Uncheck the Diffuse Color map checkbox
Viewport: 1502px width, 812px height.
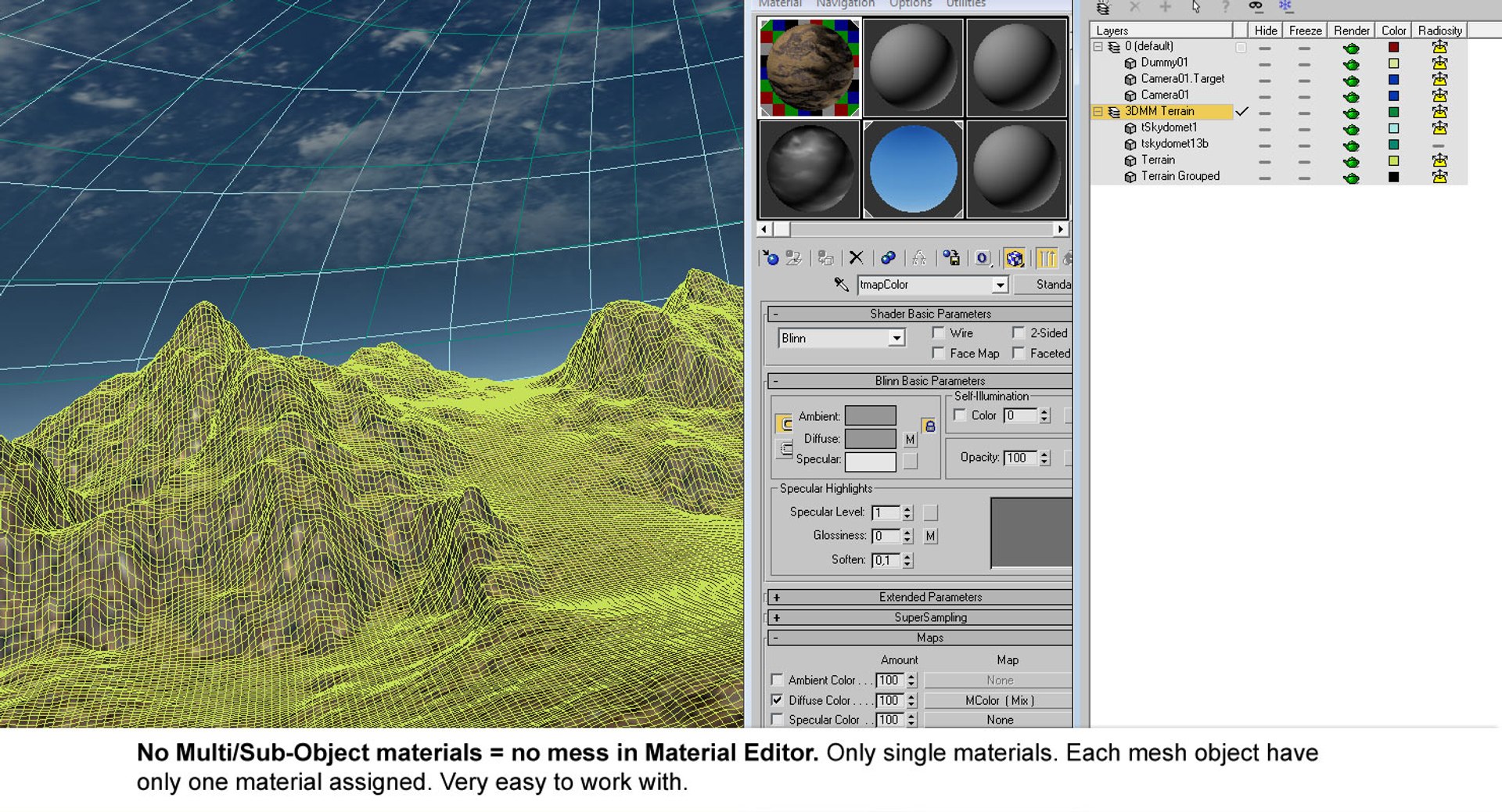pos(777,700)
